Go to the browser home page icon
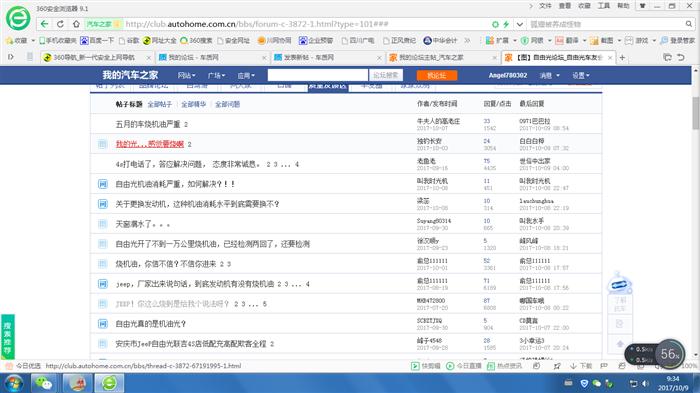 click(x=76, y=24)
